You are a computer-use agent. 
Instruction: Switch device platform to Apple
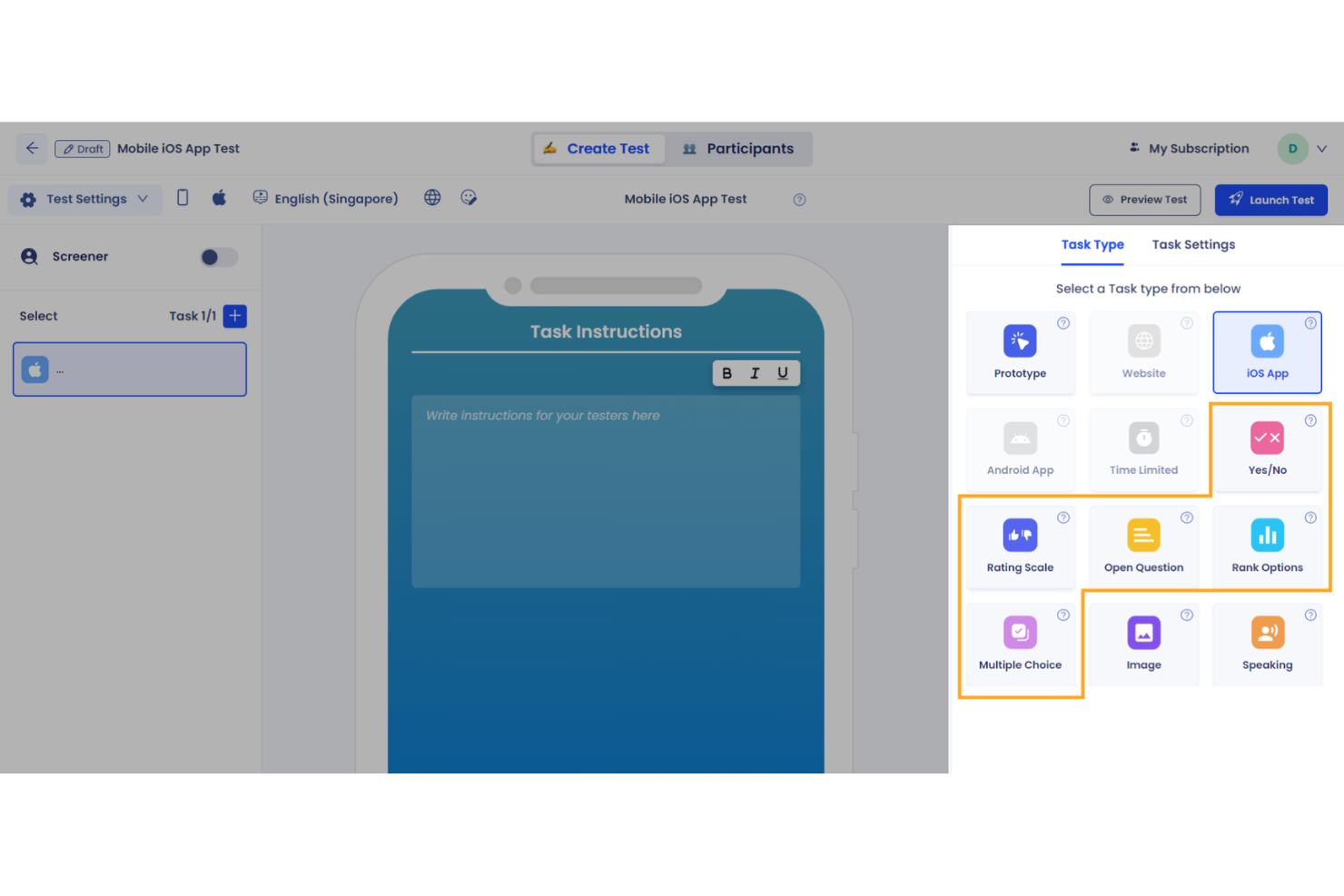pos(219,197)
